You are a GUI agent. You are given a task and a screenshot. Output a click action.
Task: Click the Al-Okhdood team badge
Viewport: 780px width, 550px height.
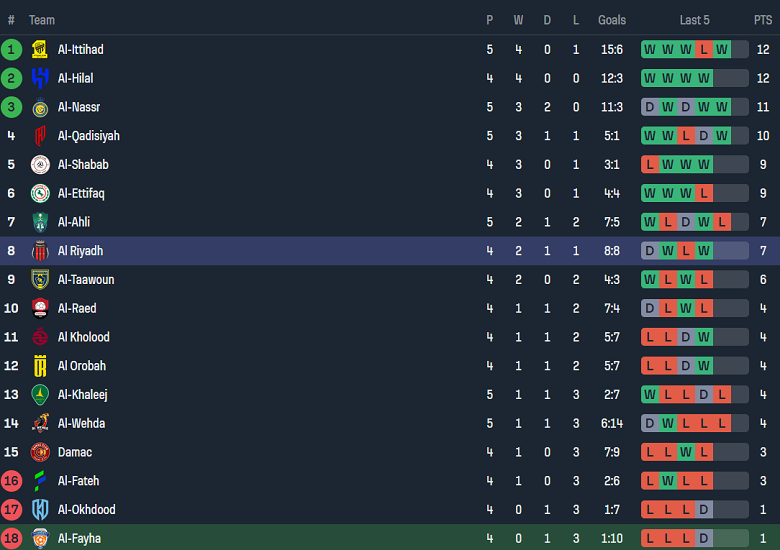pos(40,510)
